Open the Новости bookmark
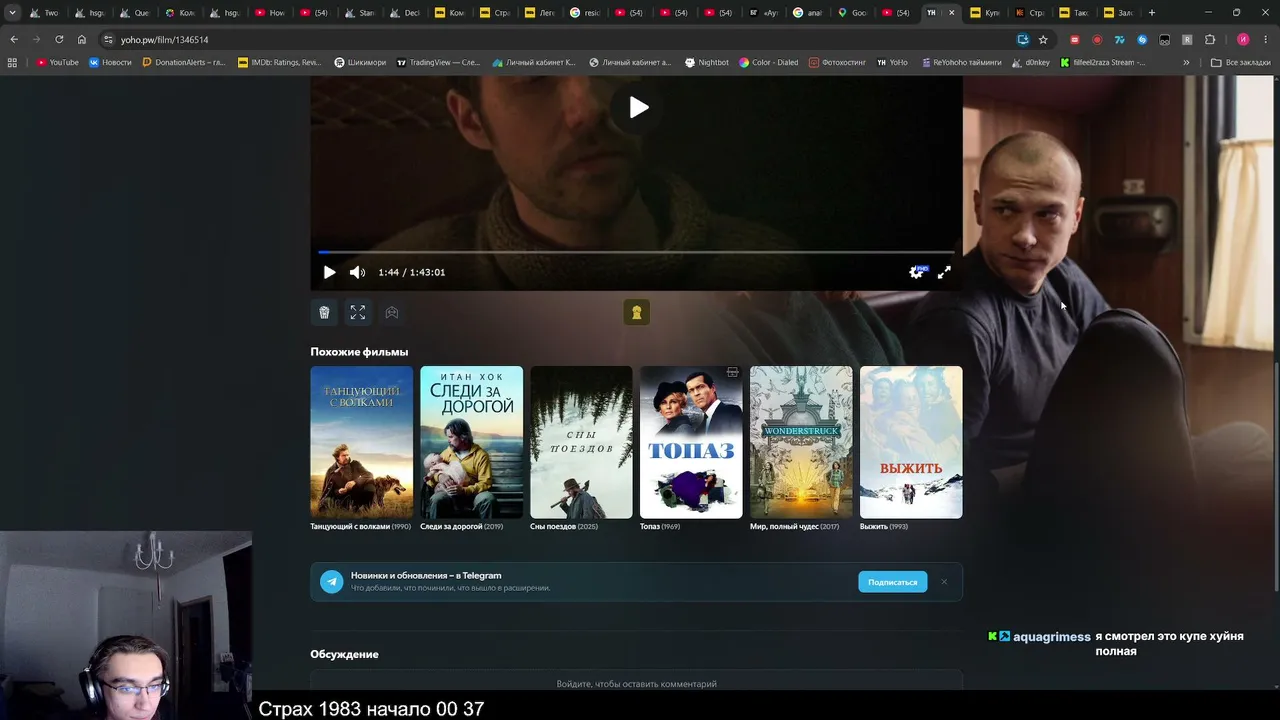This screenshot has height=720, width=1280. 110,62
